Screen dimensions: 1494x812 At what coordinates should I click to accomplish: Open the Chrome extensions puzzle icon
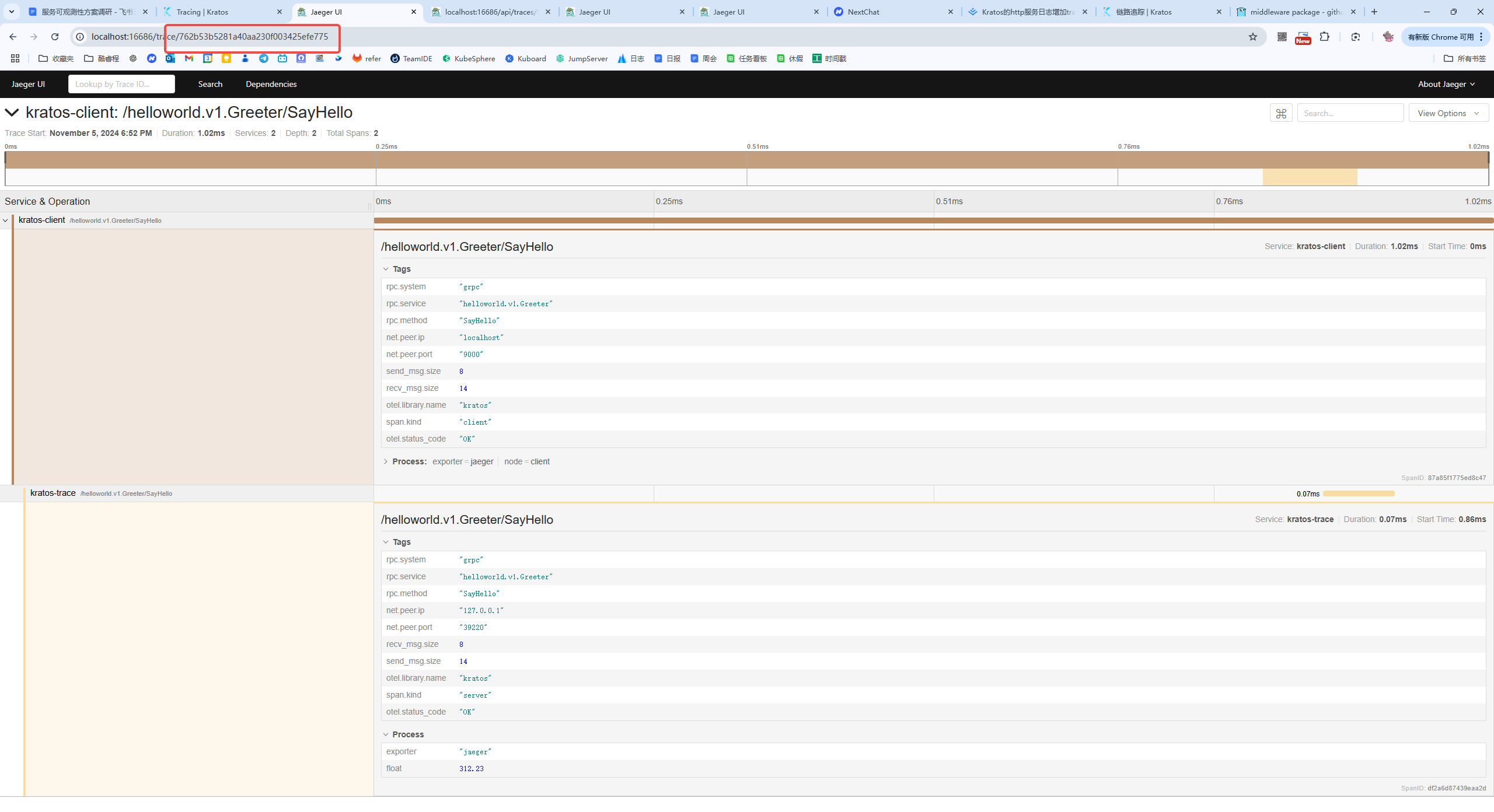click(1324, 37)
